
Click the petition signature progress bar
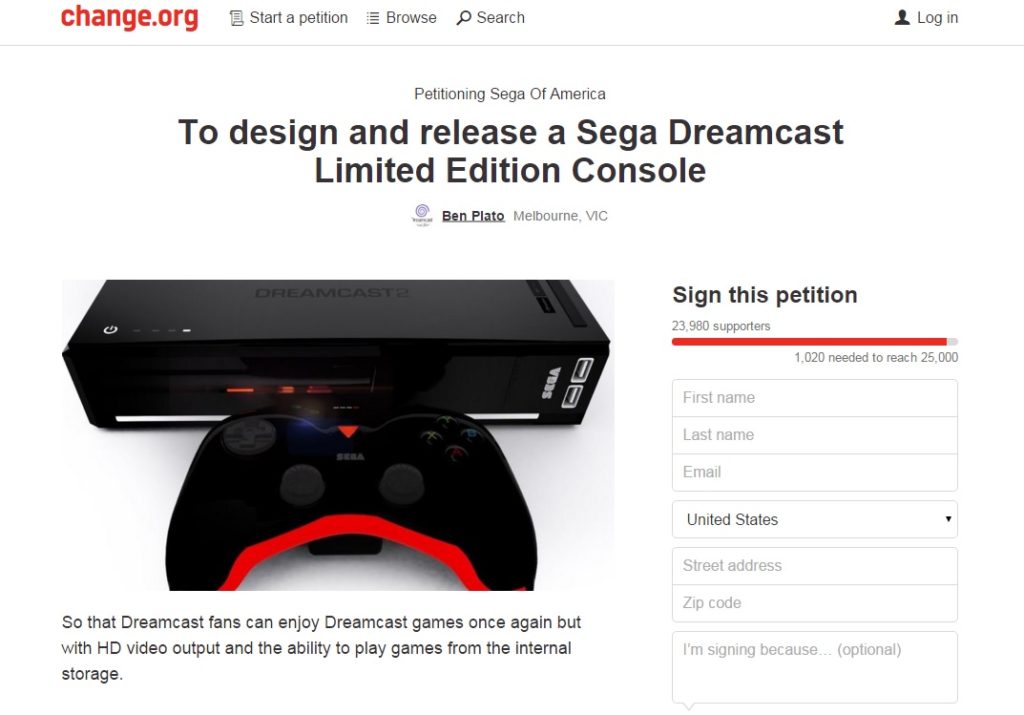tap(814, 341)
